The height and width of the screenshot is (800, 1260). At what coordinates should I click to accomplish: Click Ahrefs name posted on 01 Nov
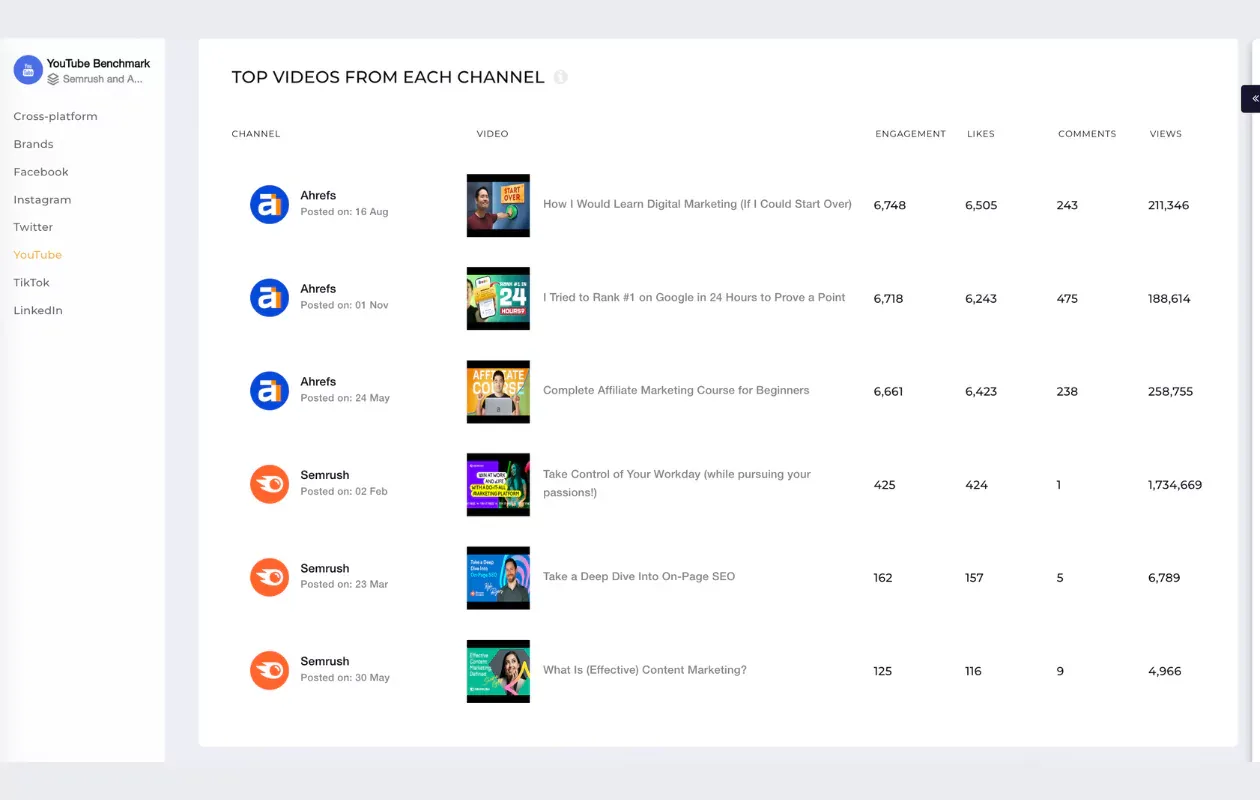point(318,288)
